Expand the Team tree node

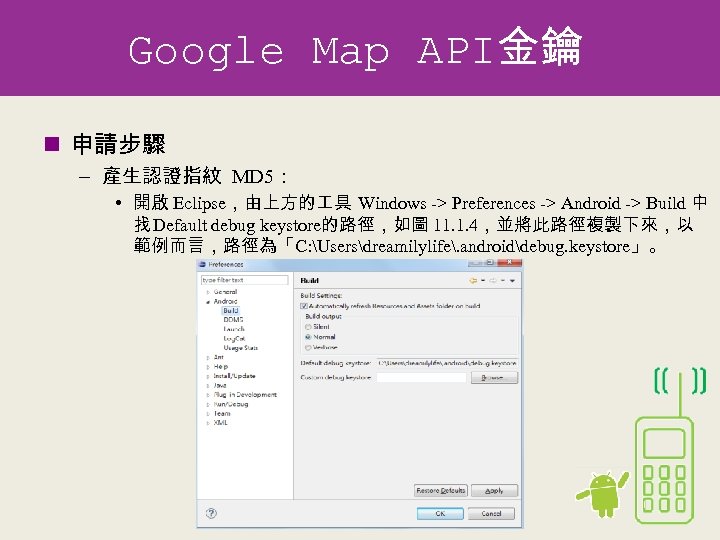click(x=208, y=414)
